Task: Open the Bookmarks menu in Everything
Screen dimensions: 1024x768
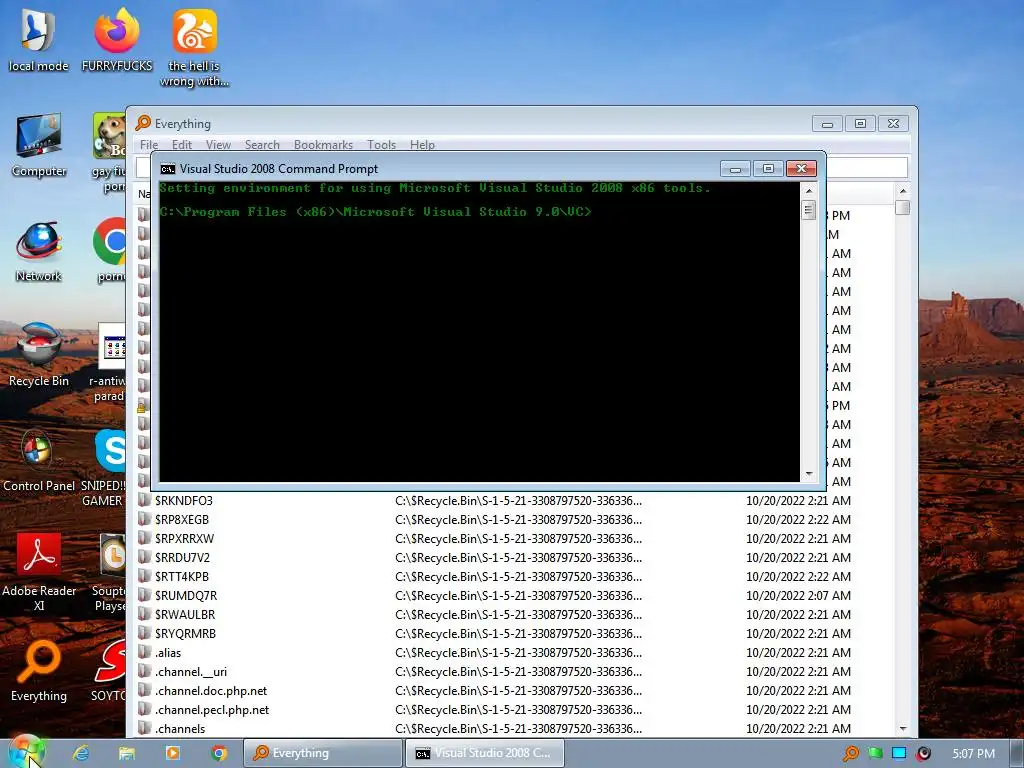Action: coord(323,144)
